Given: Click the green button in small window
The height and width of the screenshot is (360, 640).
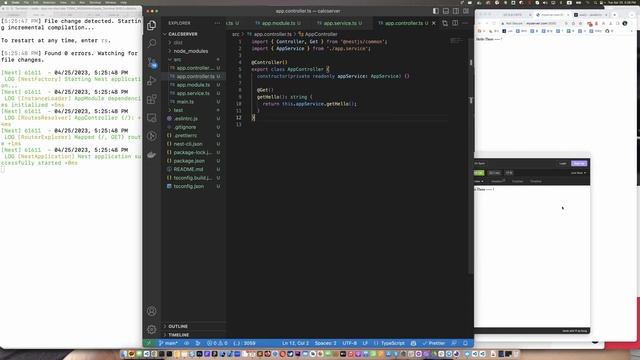Looking at the screenshot, I should [479, 173].
